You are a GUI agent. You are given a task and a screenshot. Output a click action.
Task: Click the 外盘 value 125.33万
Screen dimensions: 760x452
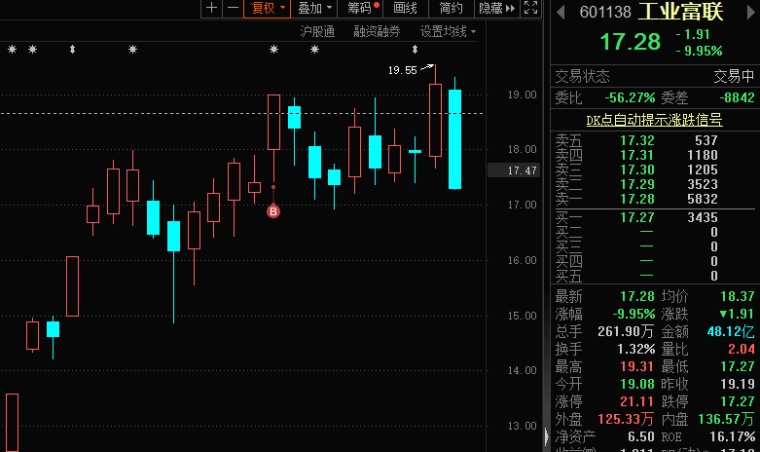625,419
